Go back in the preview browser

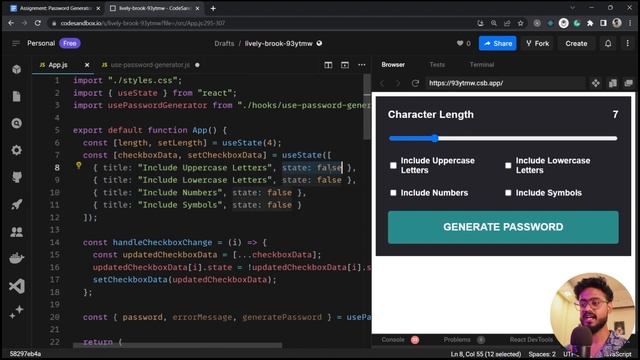click(x=382, y=83)
